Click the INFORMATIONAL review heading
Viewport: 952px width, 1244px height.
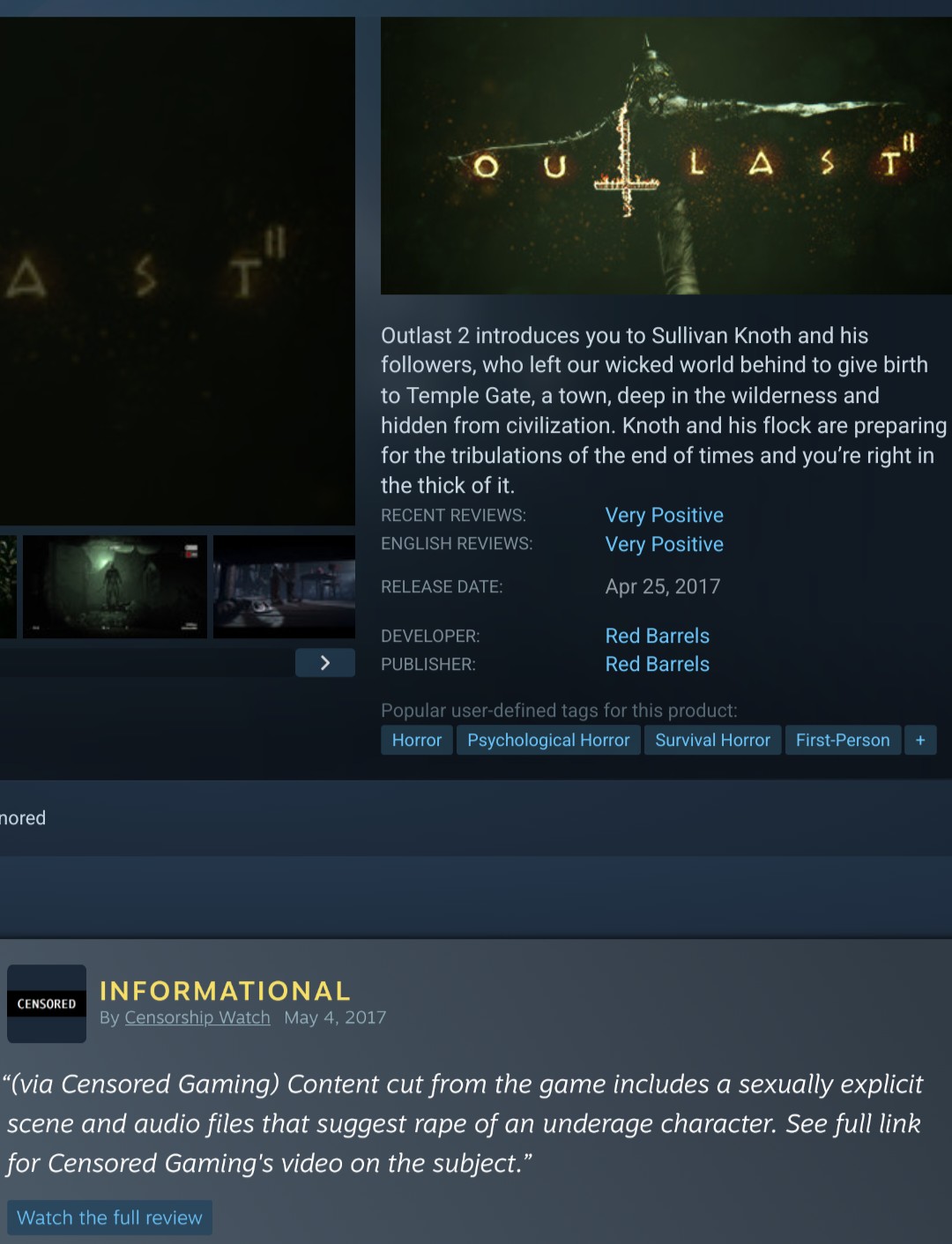[225, 991]
